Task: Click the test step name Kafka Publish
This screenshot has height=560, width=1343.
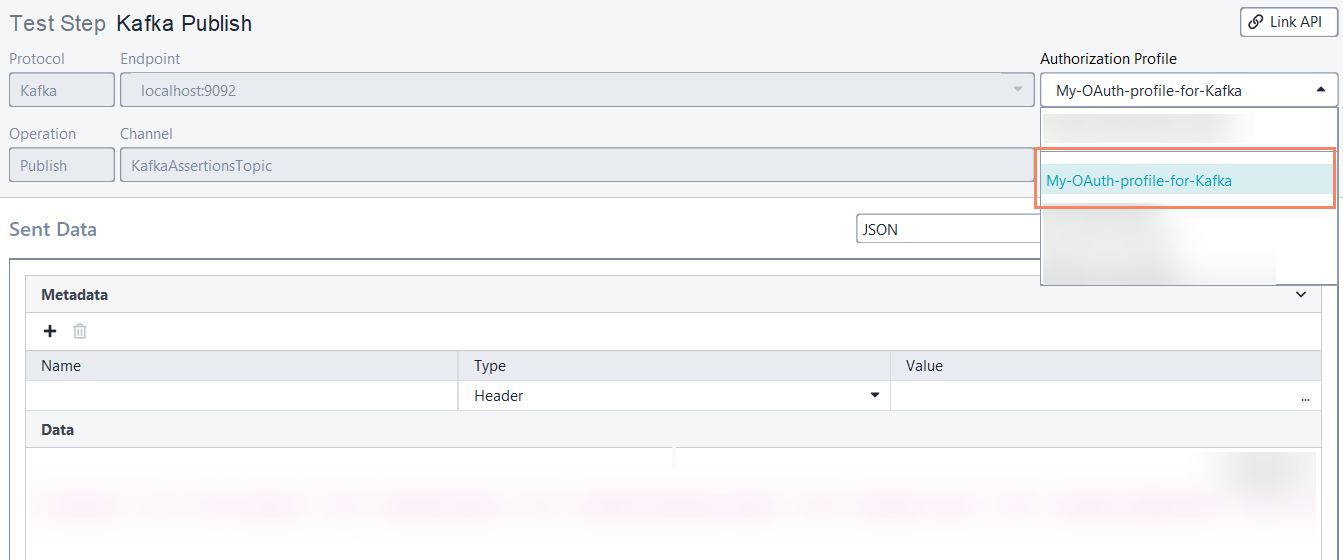Action: (x=184, y=23)
